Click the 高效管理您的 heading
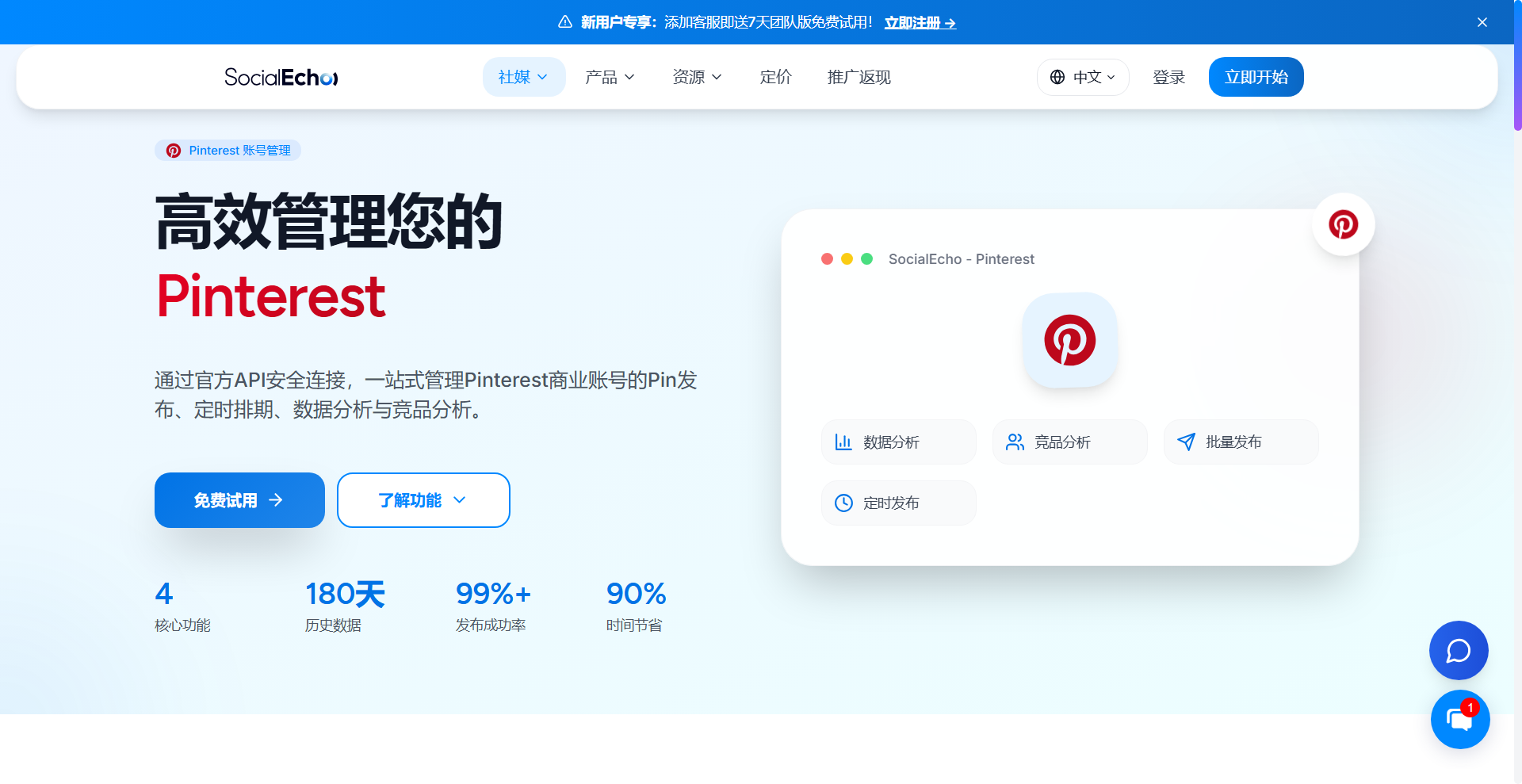 click(329, 222)
